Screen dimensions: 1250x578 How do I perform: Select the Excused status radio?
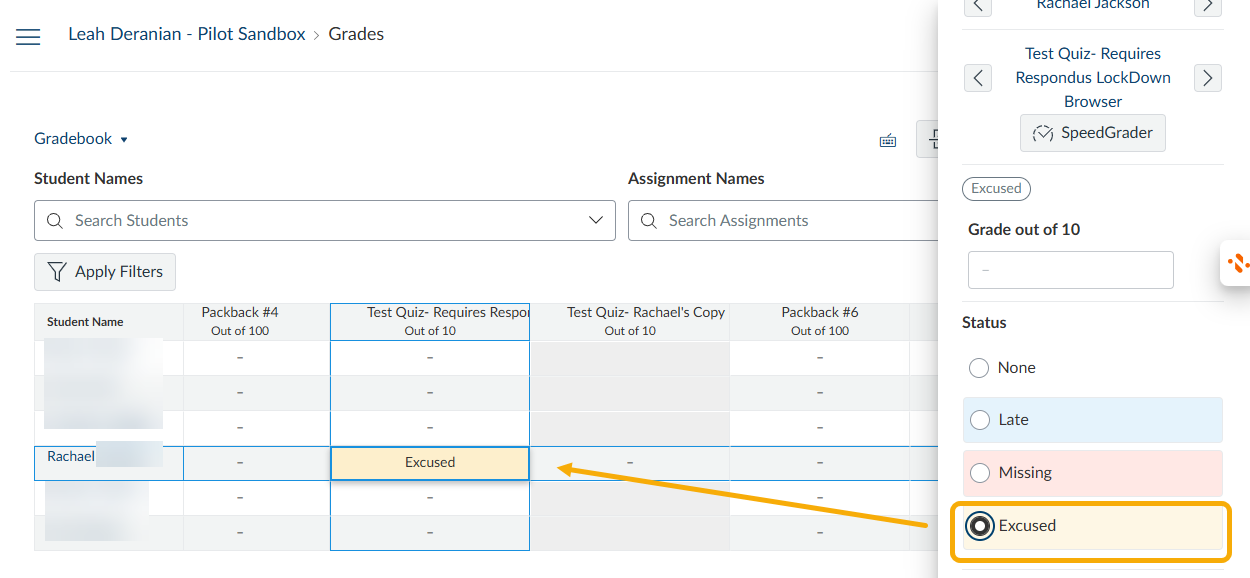(980, 525)
